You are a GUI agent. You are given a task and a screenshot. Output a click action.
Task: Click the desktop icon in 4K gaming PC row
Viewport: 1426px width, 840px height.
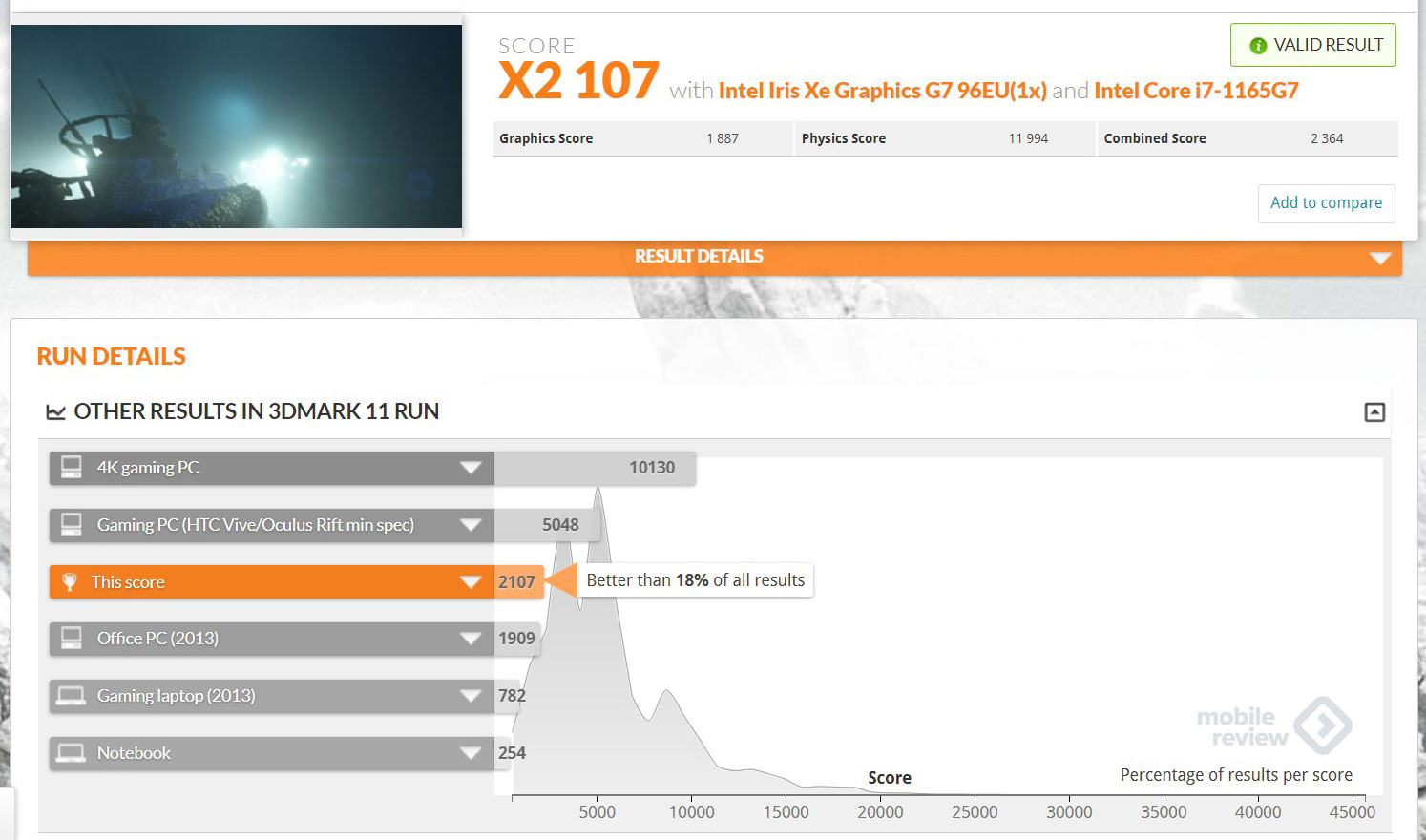tap(72, 467)
